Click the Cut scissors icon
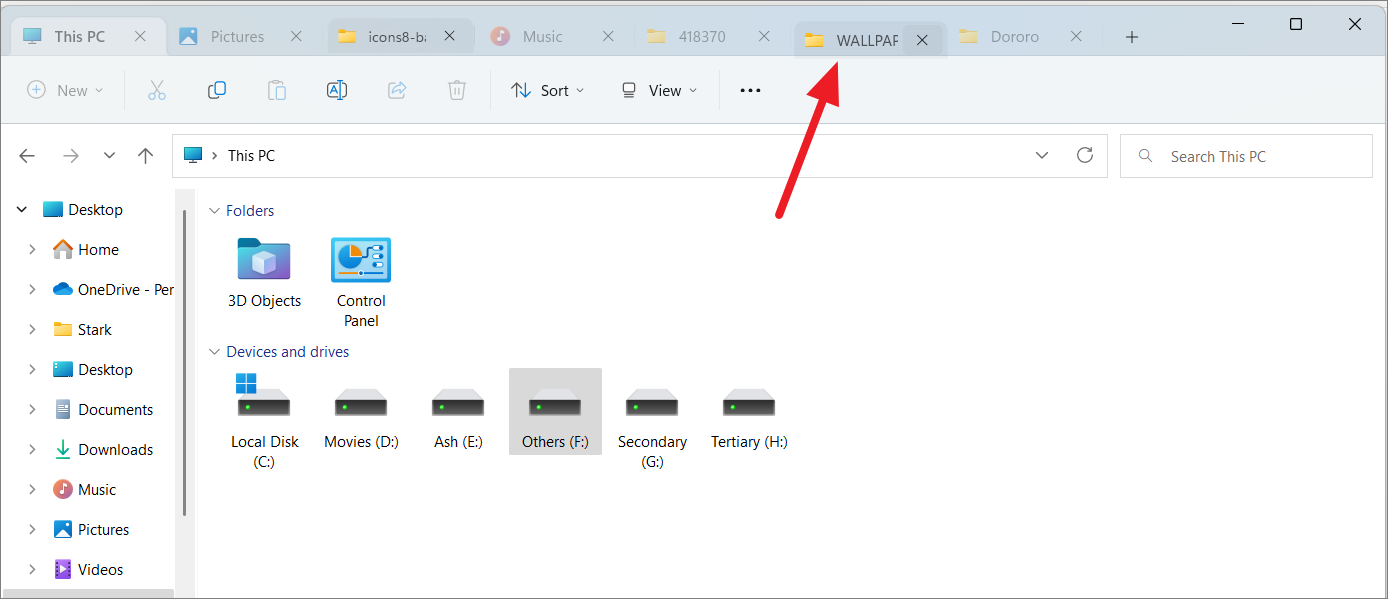The height and width of the screenshot is (599, 1388). [156, 90]
